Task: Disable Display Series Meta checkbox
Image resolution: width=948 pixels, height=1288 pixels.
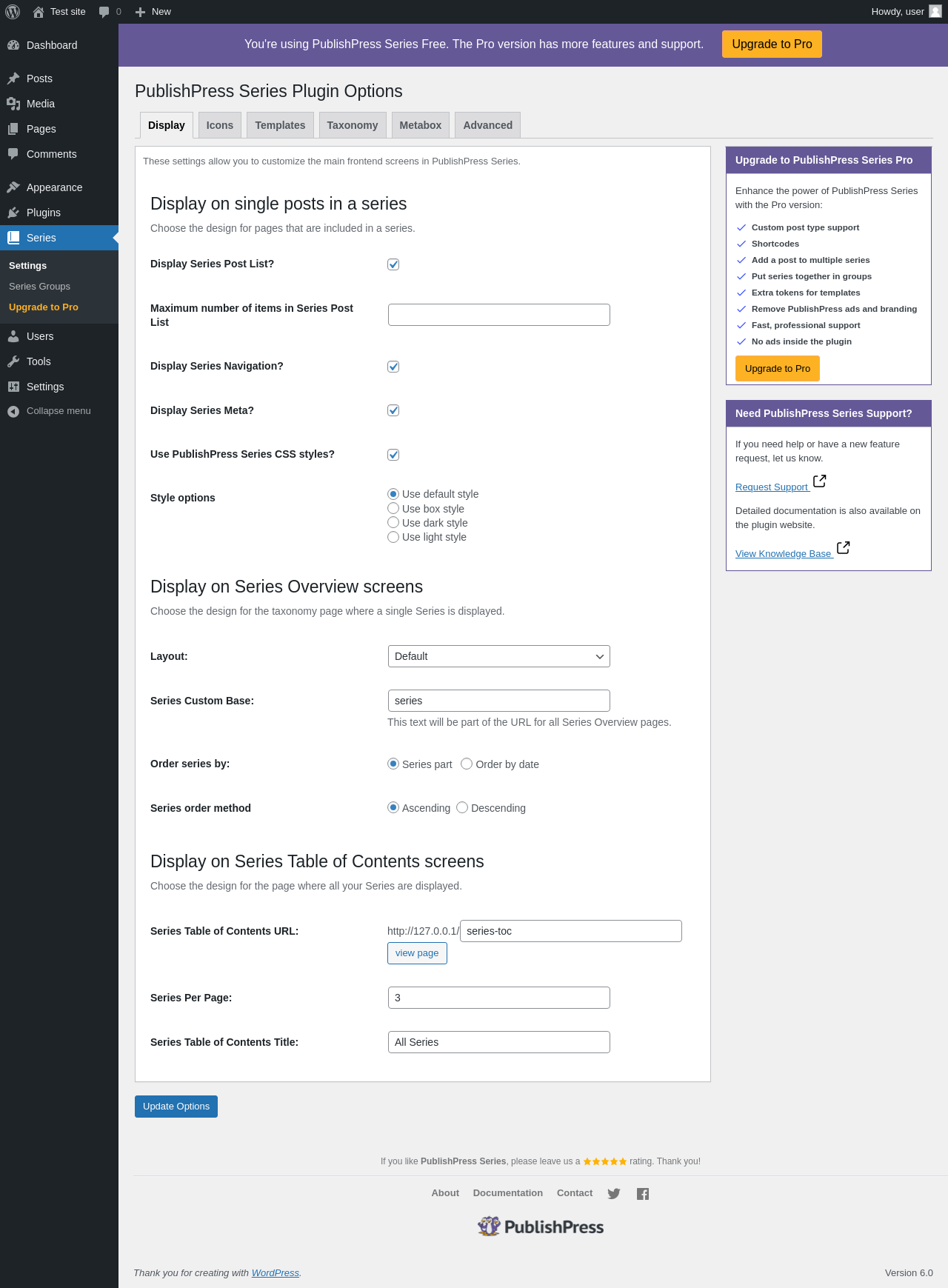Action: tap(393, 410)
